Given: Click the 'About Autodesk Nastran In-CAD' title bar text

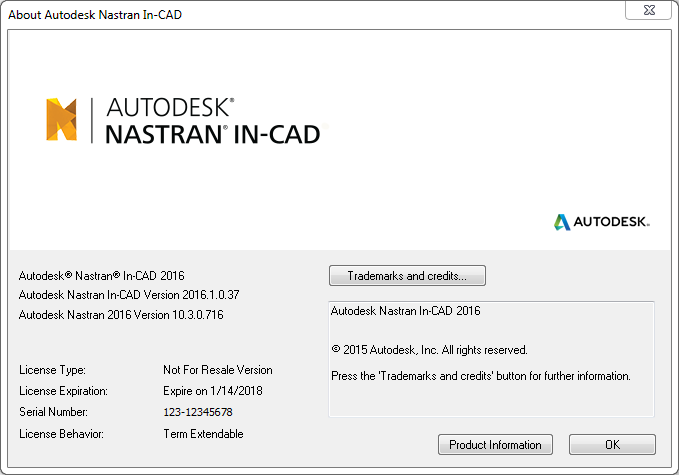Looking at the screenshot, I should pos(95,15).
